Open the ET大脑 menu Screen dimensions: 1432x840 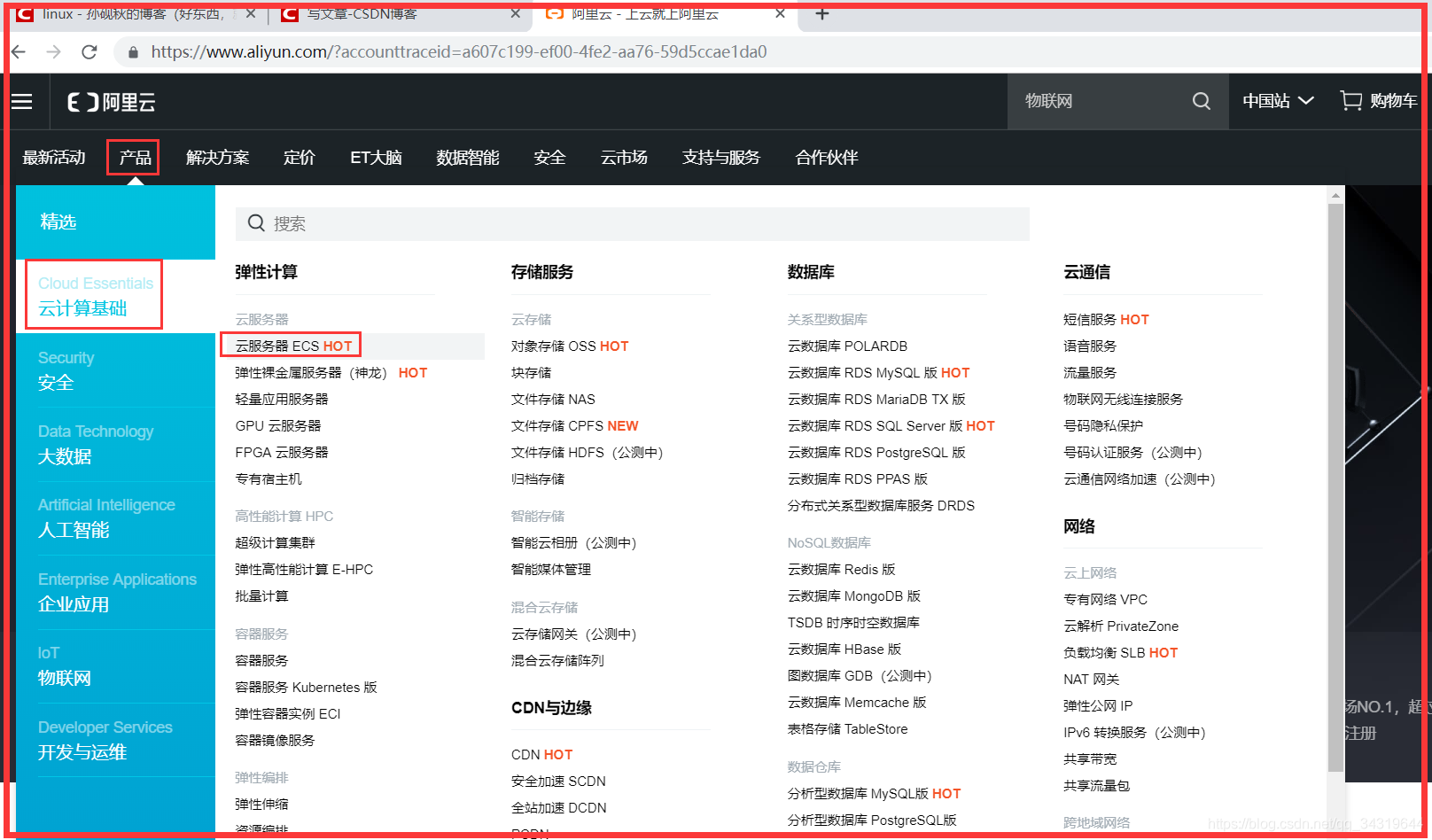(376, 157)
